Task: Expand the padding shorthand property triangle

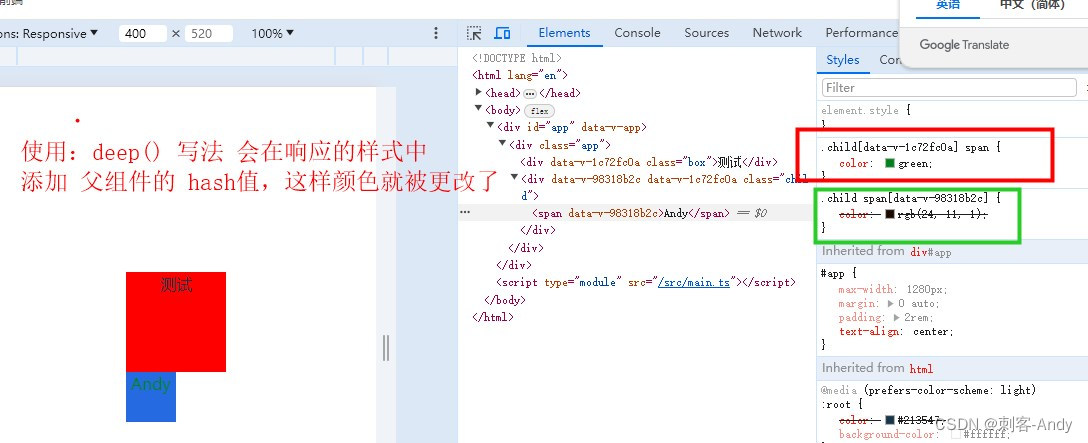Action: tap(898, 317)
